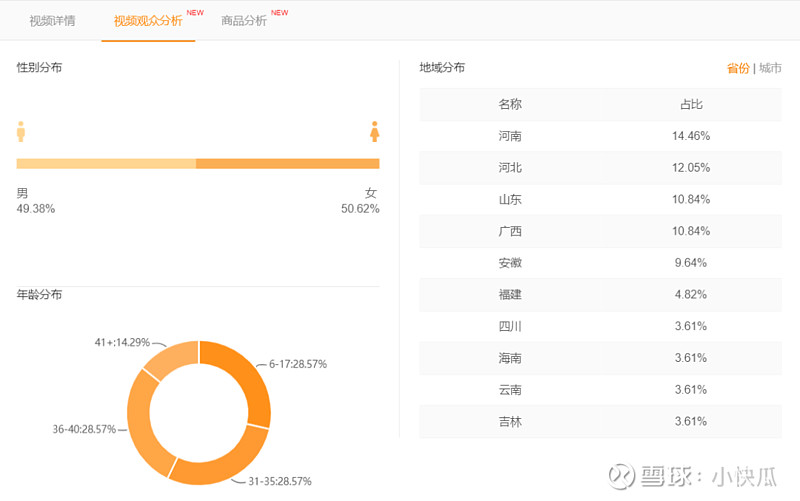Click the 41+ age donut segment

[x=173, y=357]
